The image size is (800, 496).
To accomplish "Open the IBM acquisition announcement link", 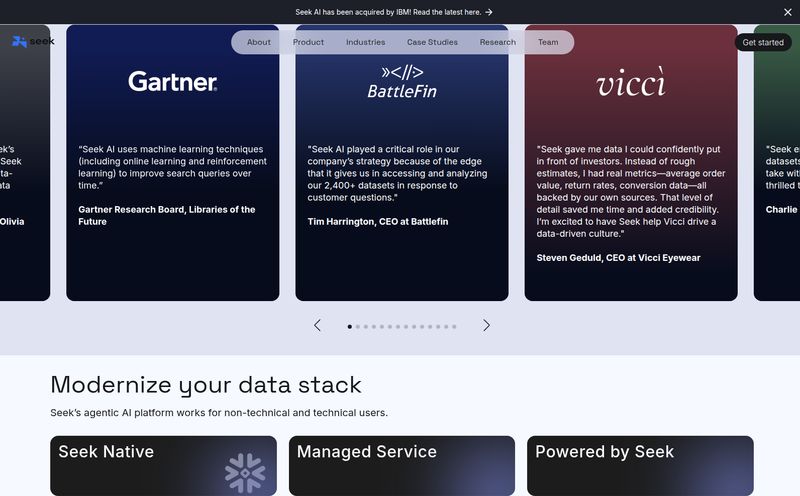I will 393,12.
